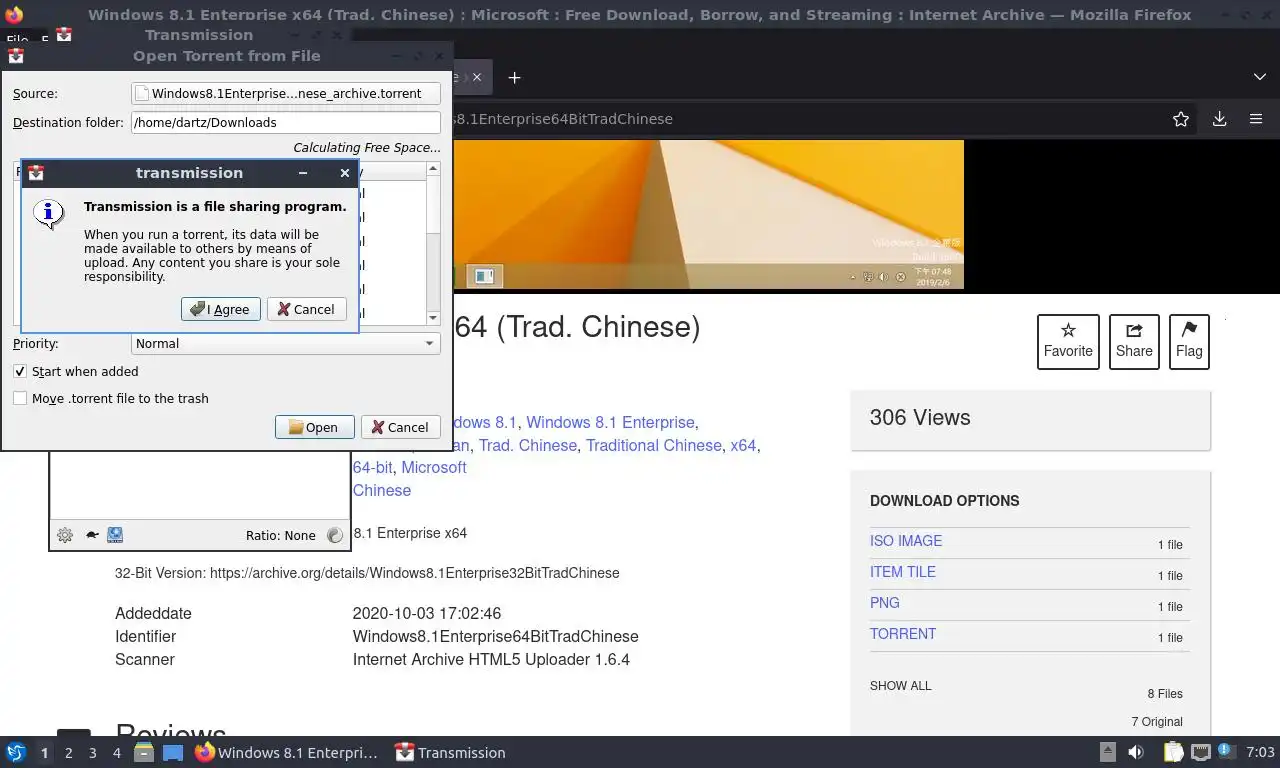Edit the Destination folder path field
This screenshot has height=768, width=1280.
tap(286, 122)
